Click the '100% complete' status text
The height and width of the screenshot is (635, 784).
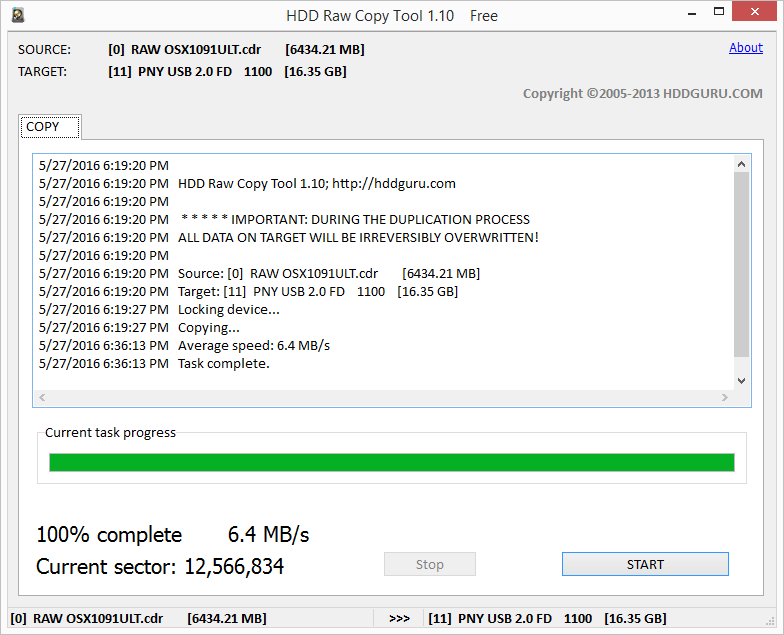click(x=109, y=534)
